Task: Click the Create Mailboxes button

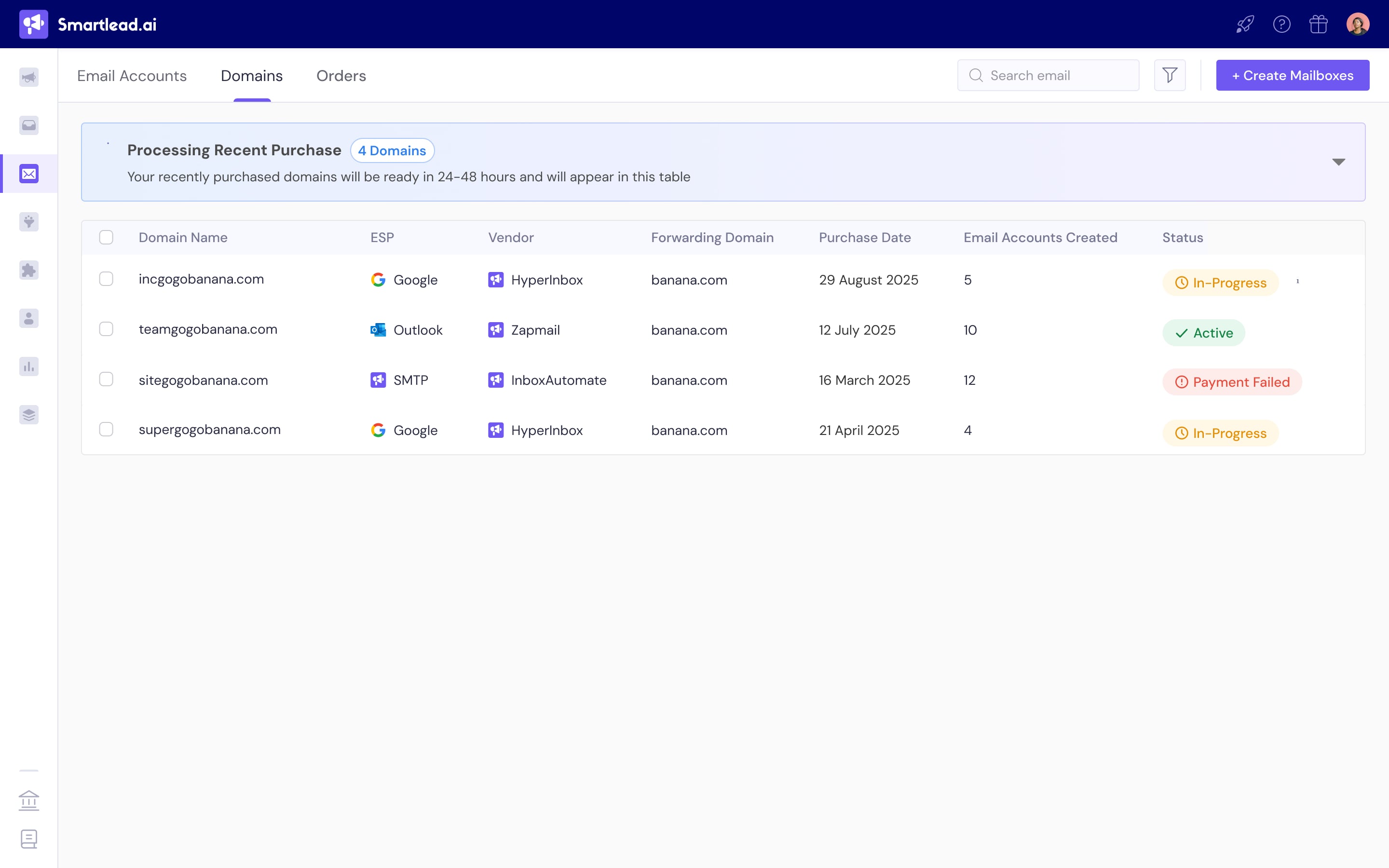Action: tap(1292, 75)
